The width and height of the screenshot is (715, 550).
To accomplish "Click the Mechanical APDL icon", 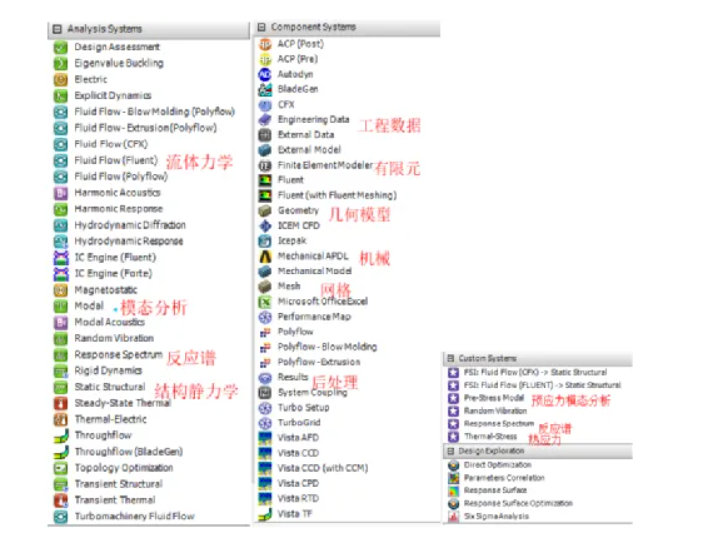I will click(x=265, y=256).
